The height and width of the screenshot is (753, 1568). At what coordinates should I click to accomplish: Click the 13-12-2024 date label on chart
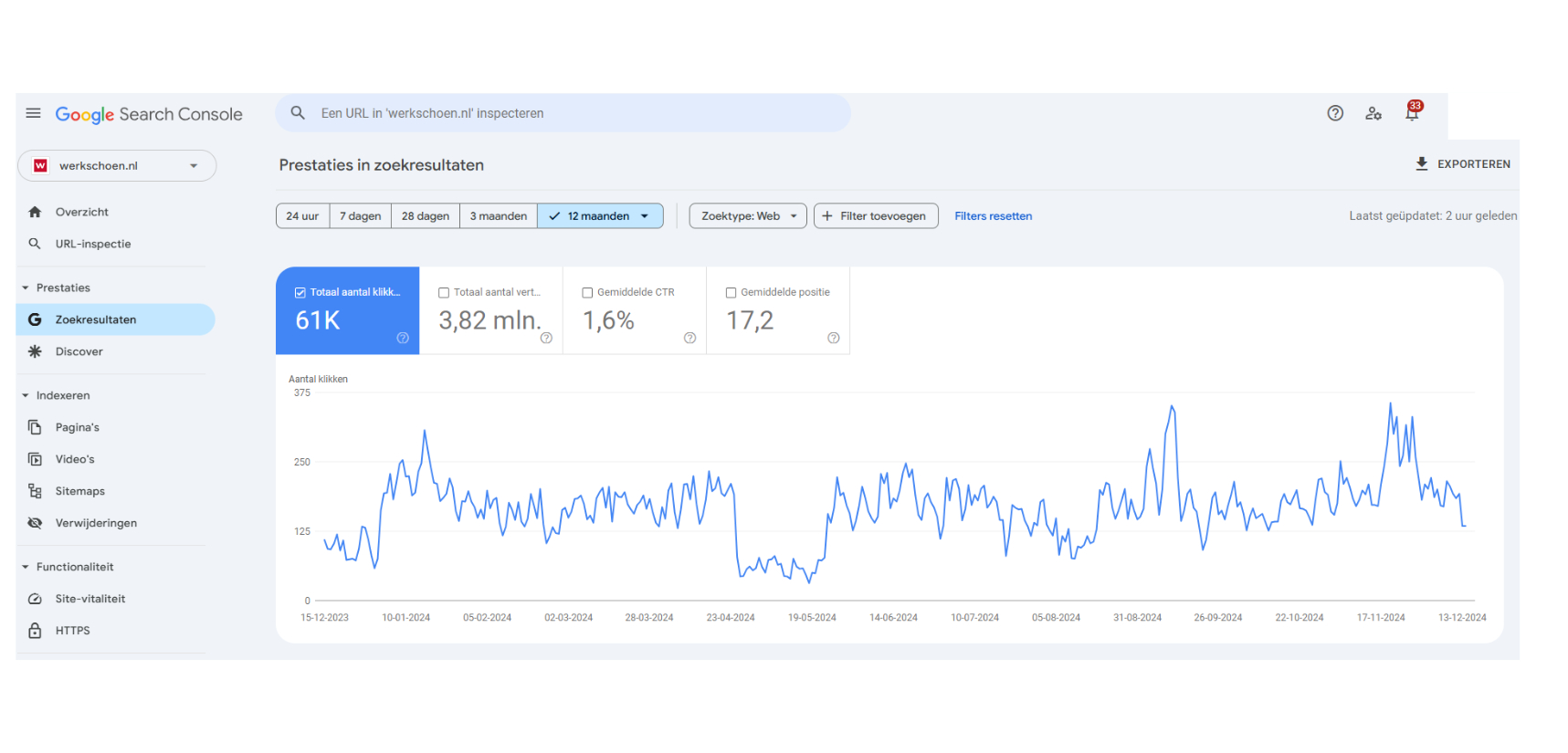pos(1462,618)
